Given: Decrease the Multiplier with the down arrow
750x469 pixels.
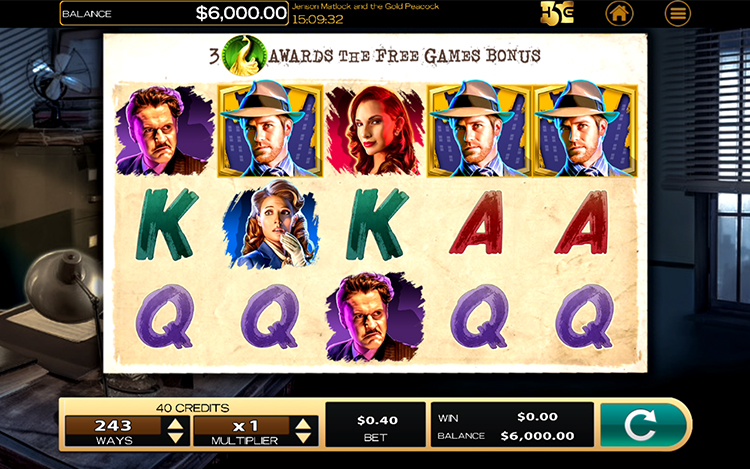Looking at the screenshot, I should (x=303, y=437).
